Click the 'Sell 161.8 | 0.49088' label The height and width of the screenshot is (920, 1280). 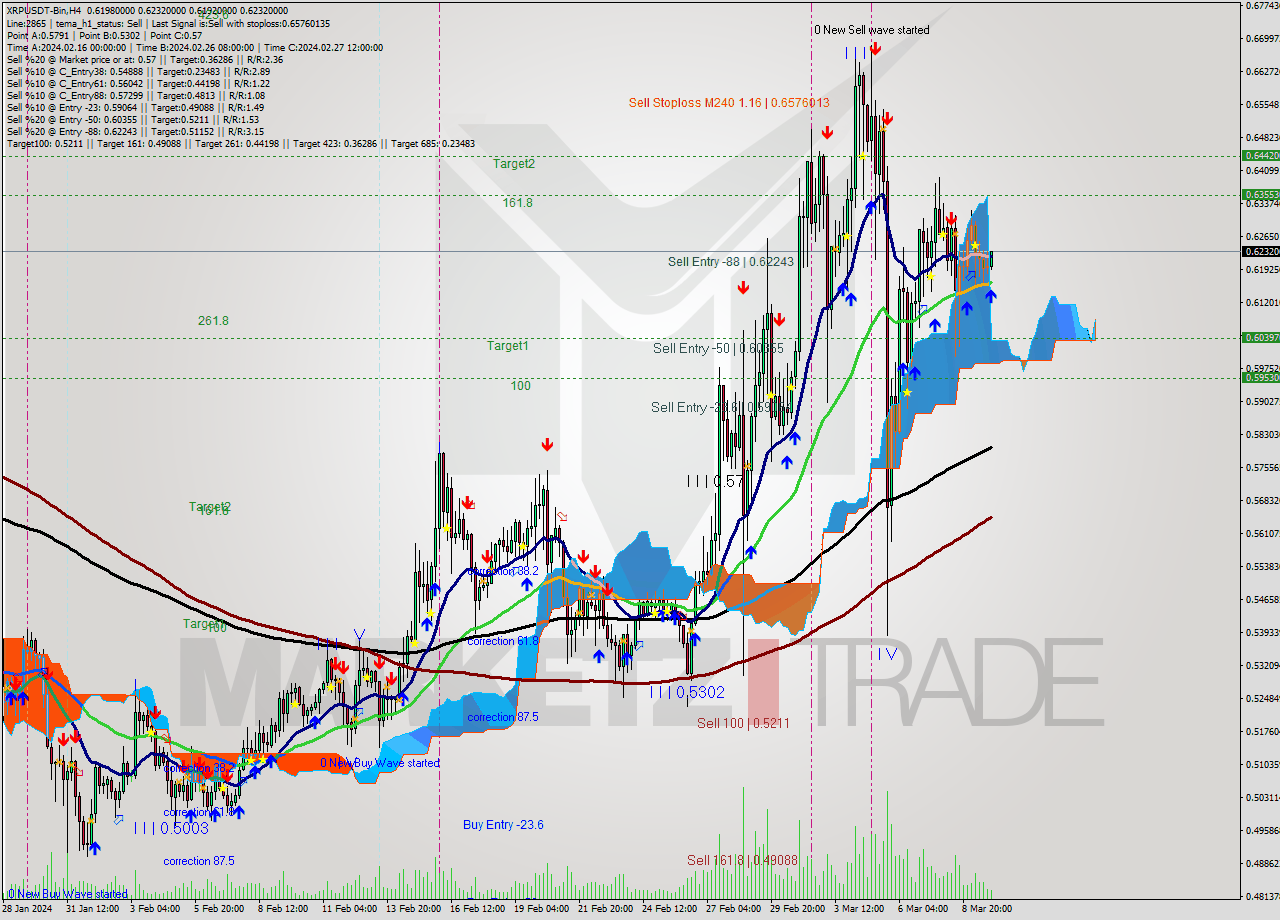[742, 860]
